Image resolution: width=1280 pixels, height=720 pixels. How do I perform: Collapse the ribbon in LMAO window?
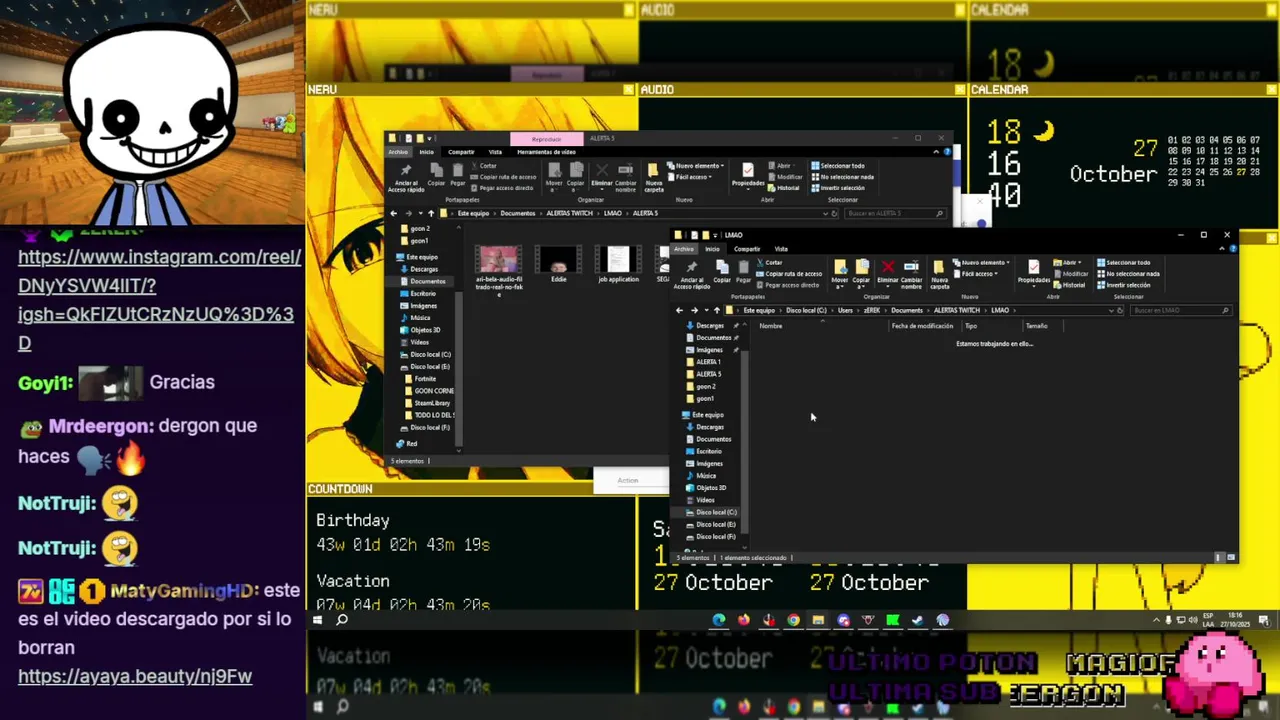pyautogui.click(x=1222, y=248)
